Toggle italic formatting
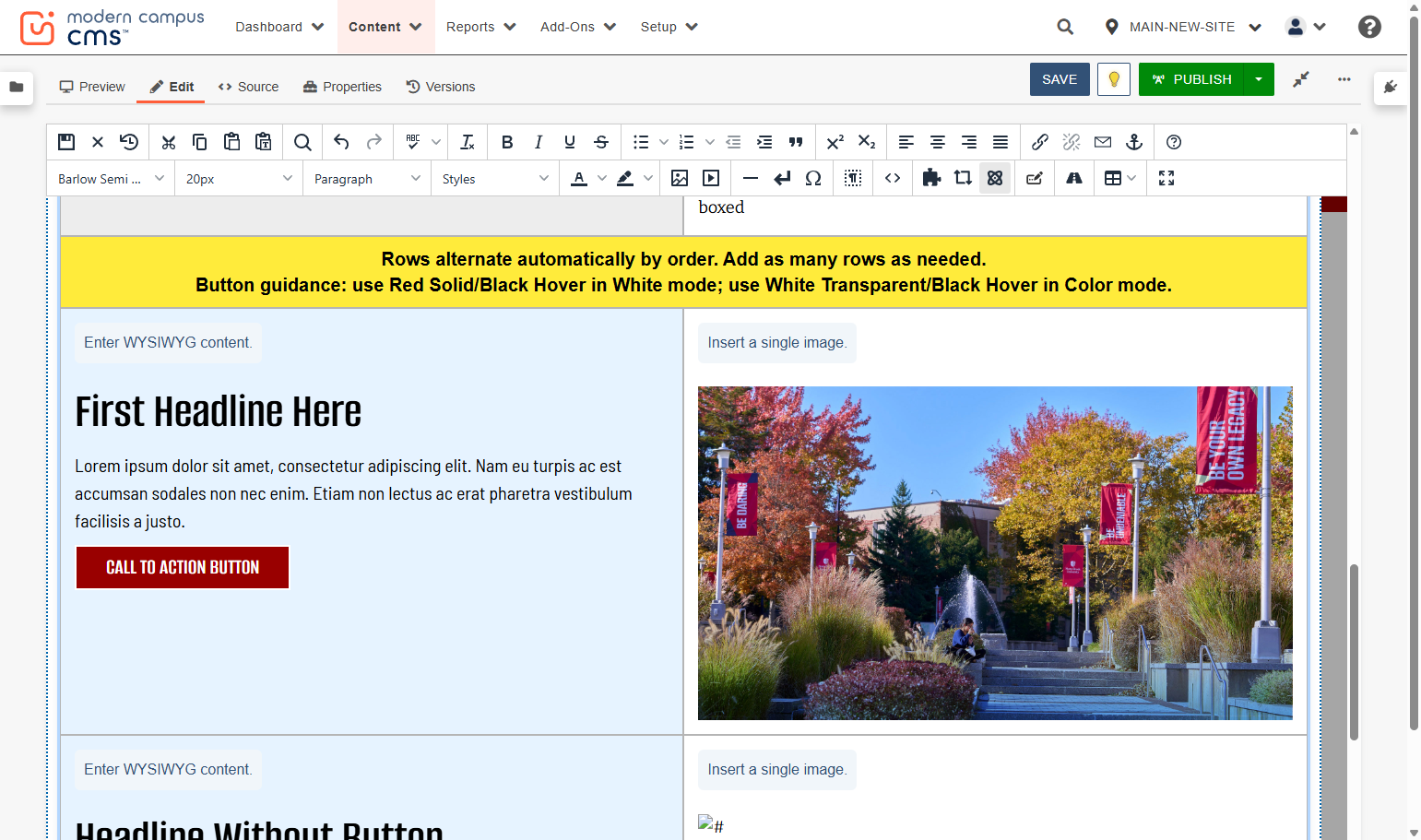 539,142
